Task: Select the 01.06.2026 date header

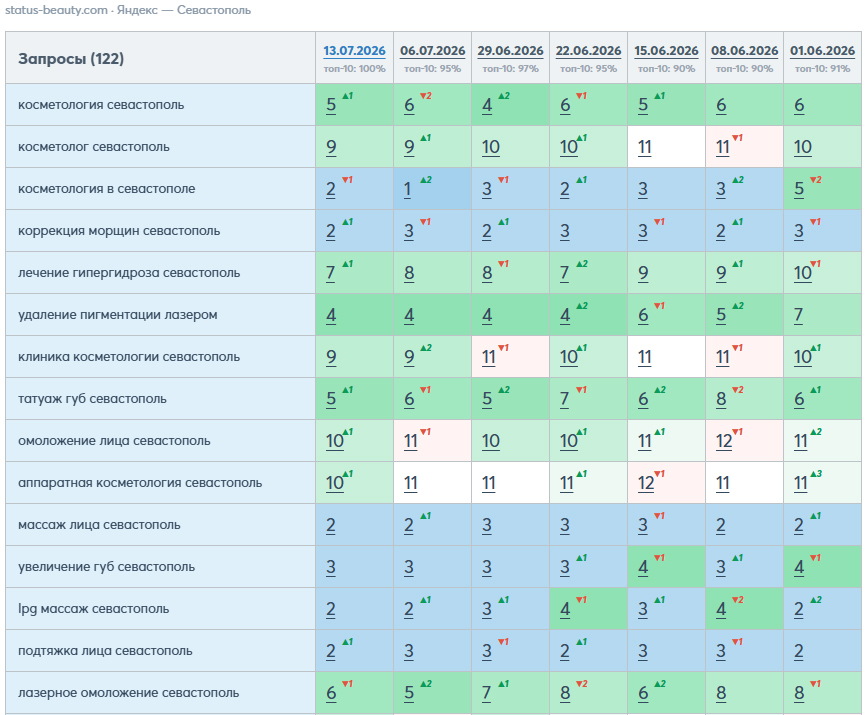Action: click(822, 51)
